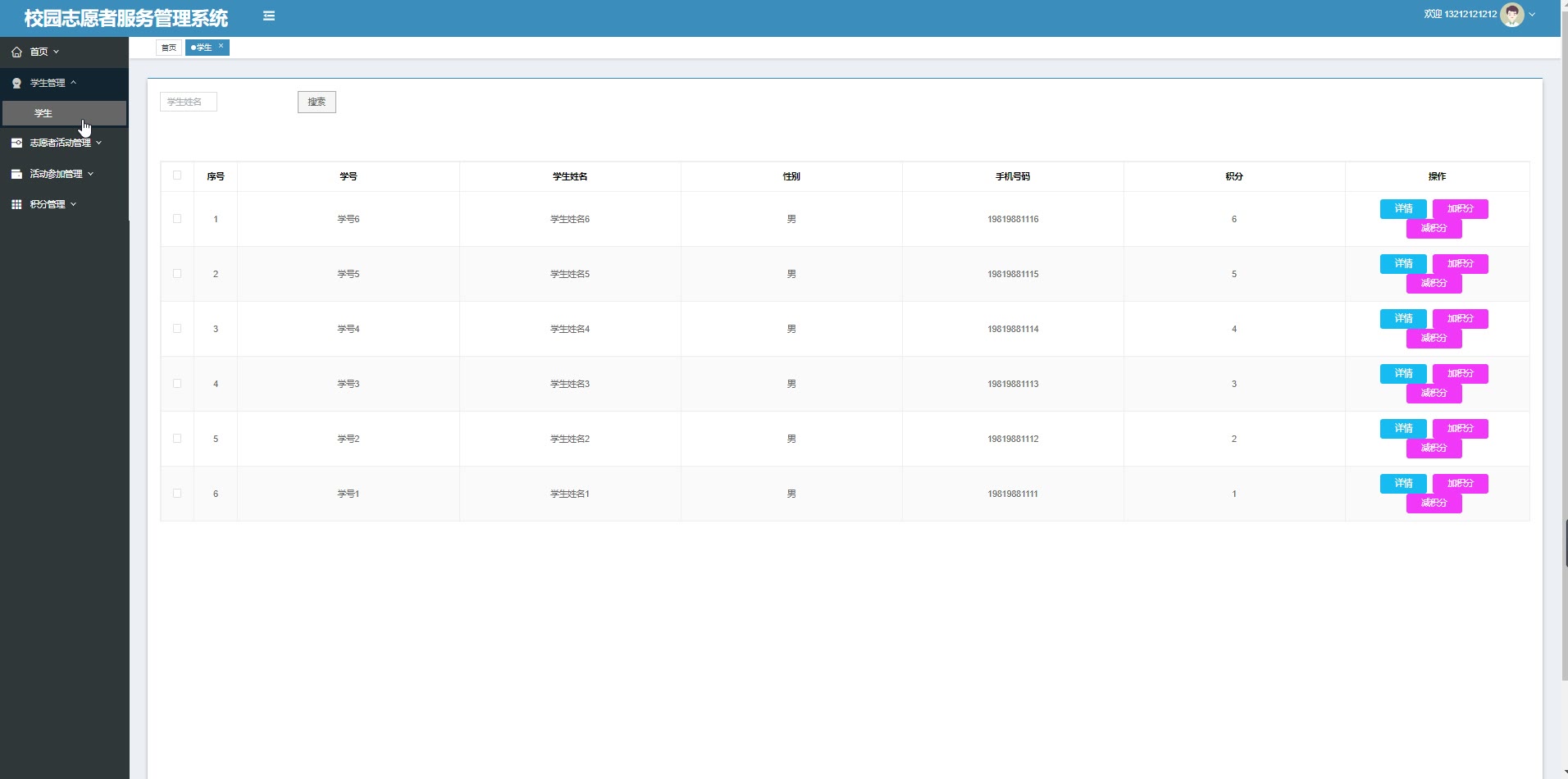Click the home icon in sidebar
Image resolution: width=1568 pixels, height=779 pixels.
(x=16, y=52)
